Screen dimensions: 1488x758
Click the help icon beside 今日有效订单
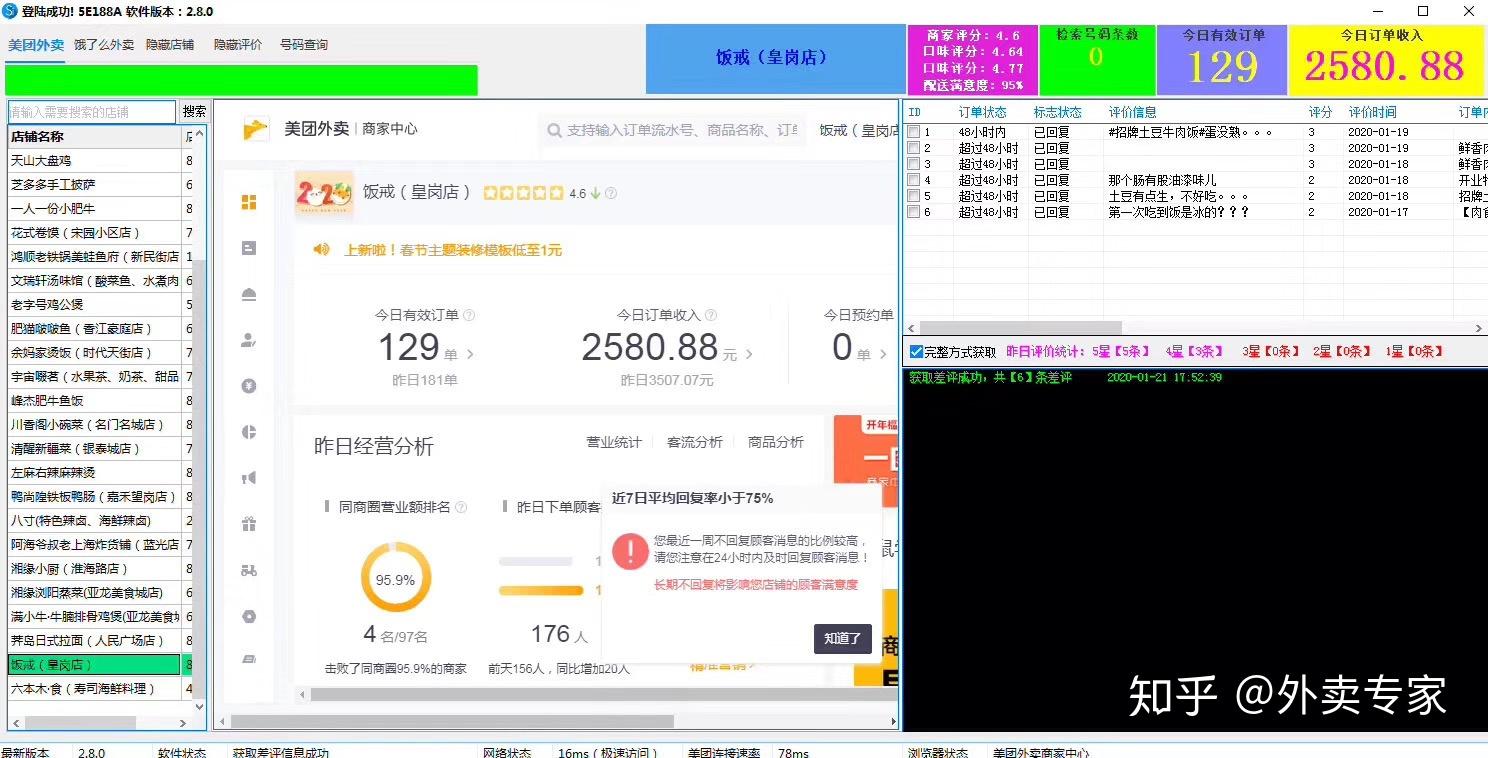tap(469, 315)
